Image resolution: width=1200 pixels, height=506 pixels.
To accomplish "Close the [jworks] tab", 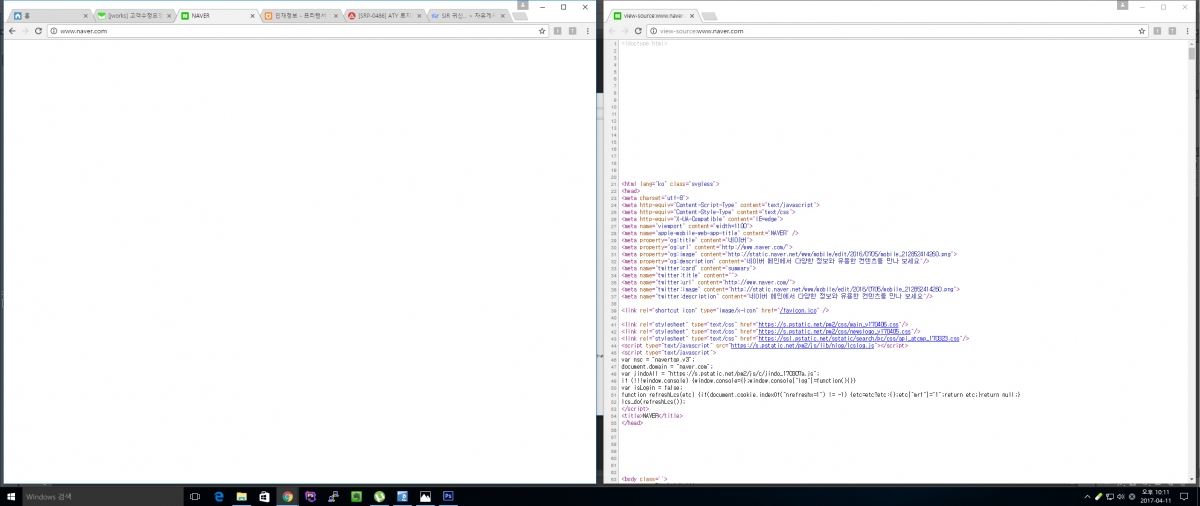I will click(x=168, y=16).
